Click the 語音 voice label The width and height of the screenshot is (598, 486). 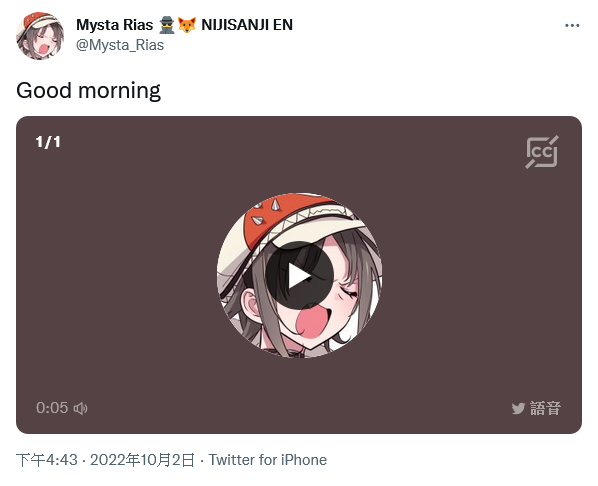[545, 409]
